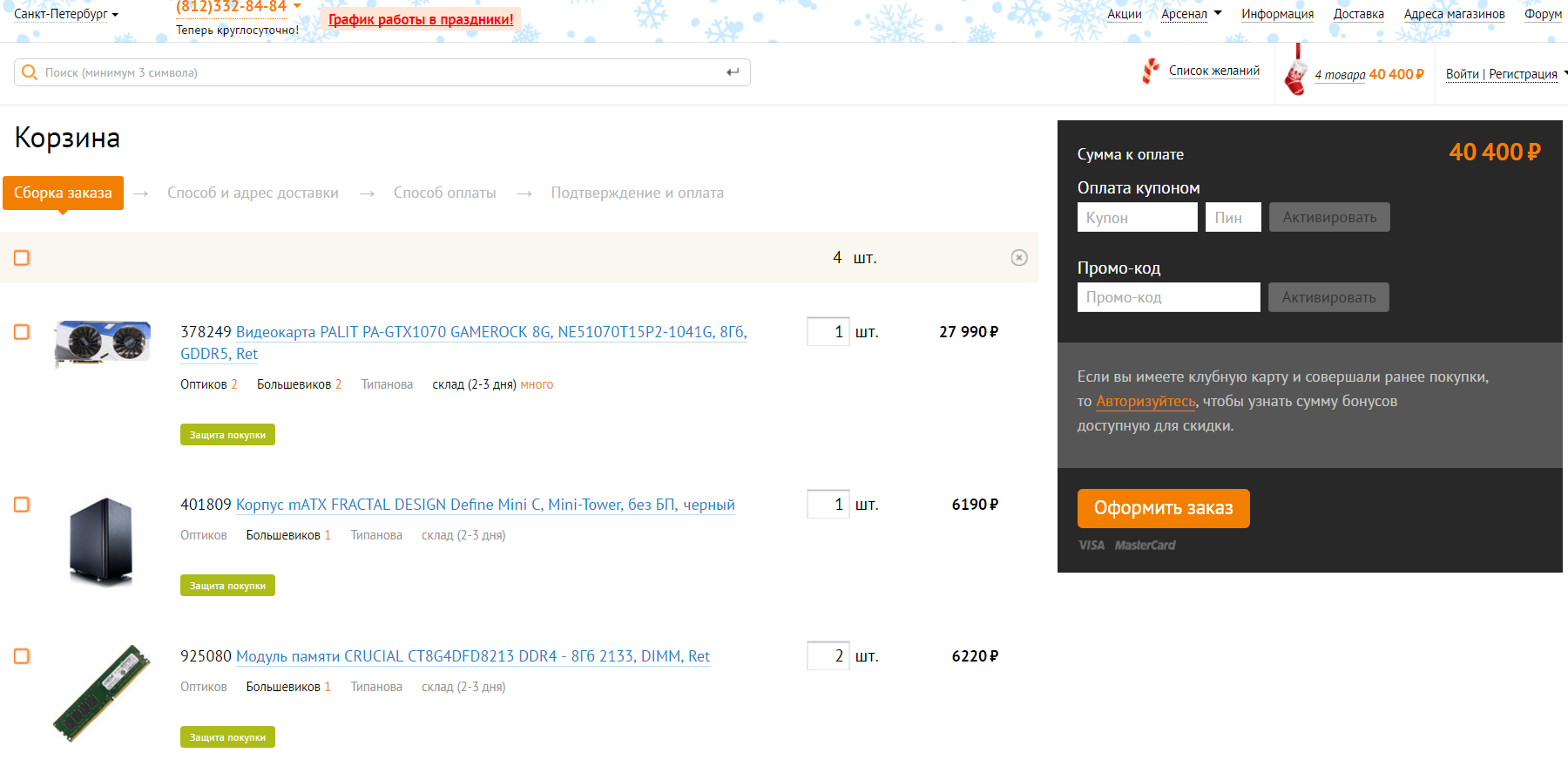This screenshot has height=760, width=1568.
Task: Go to the Доставка page
Action: pyautogui.click(x=1358, y=14)
